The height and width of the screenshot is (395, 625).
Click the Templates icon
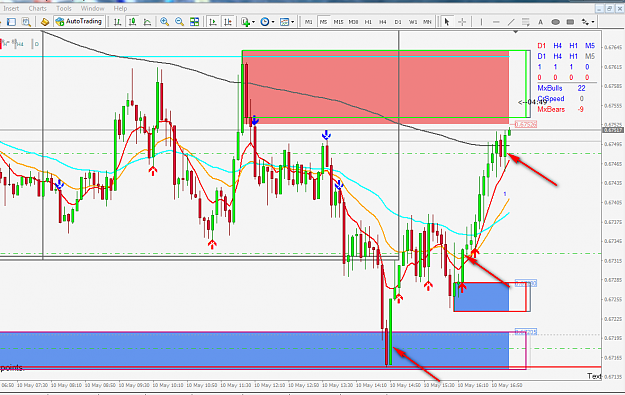pyautogui.click(x=284, y=22)
